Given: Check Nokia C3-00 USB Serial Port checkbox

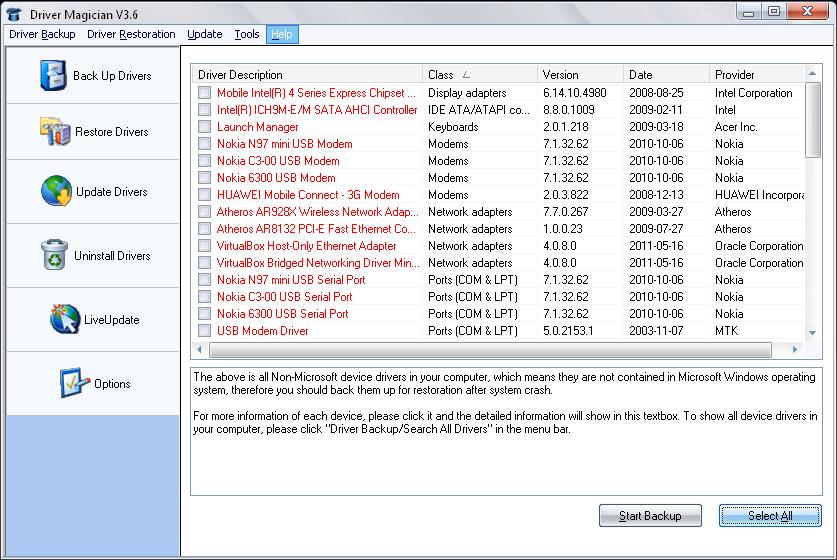Looking at the screenshot, I should (204, 297).
